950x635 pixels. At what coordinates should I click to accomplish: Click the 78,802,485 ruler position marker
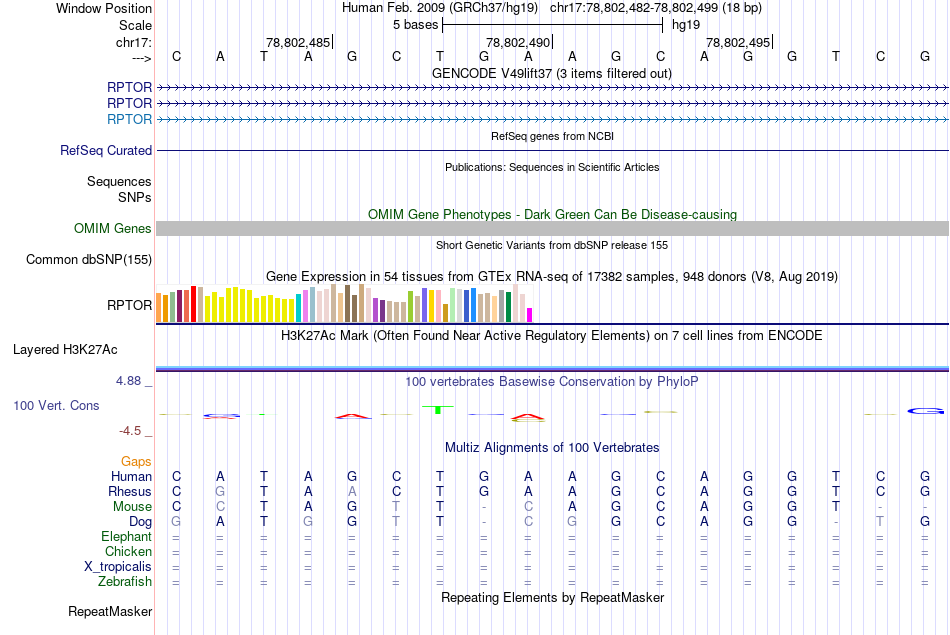(x=299, y=42)
